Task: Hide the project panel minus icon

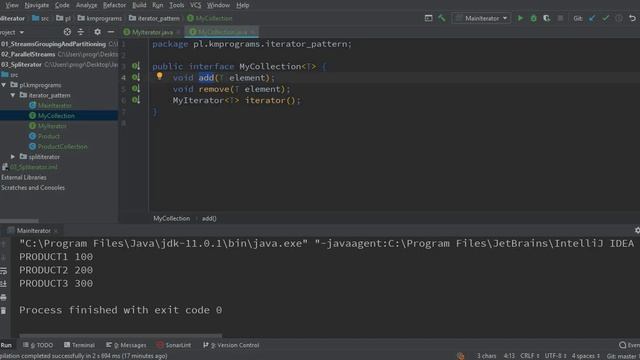Action: tap(111, 32)
